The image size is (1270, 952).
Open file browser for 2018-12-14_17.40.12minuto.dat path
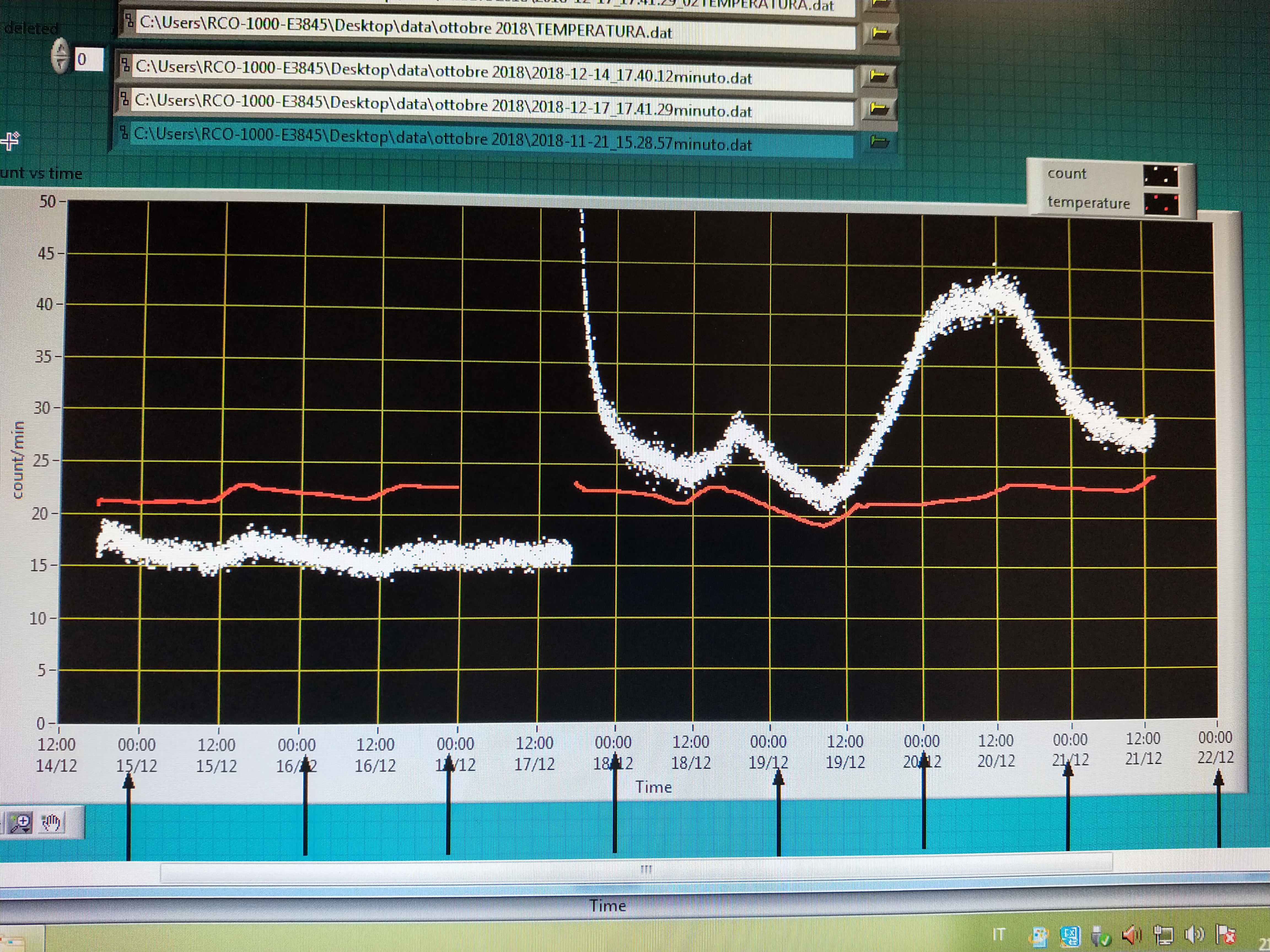click(878, 76)
